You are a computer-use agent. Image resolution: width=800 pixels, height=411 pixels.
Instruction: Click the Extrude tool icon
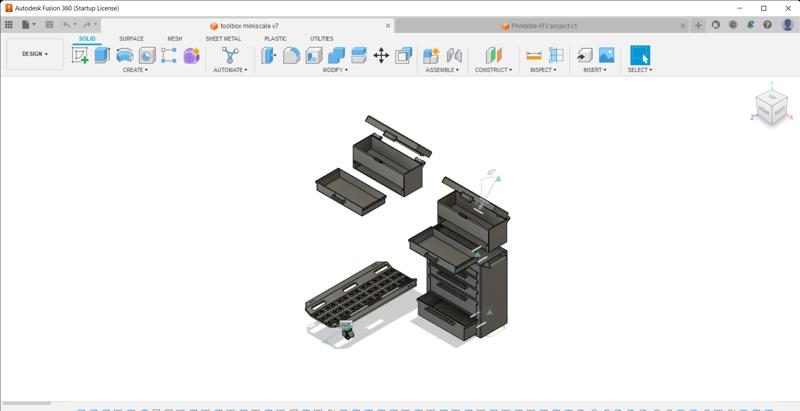pyautogui.click(x=102, y=56)
